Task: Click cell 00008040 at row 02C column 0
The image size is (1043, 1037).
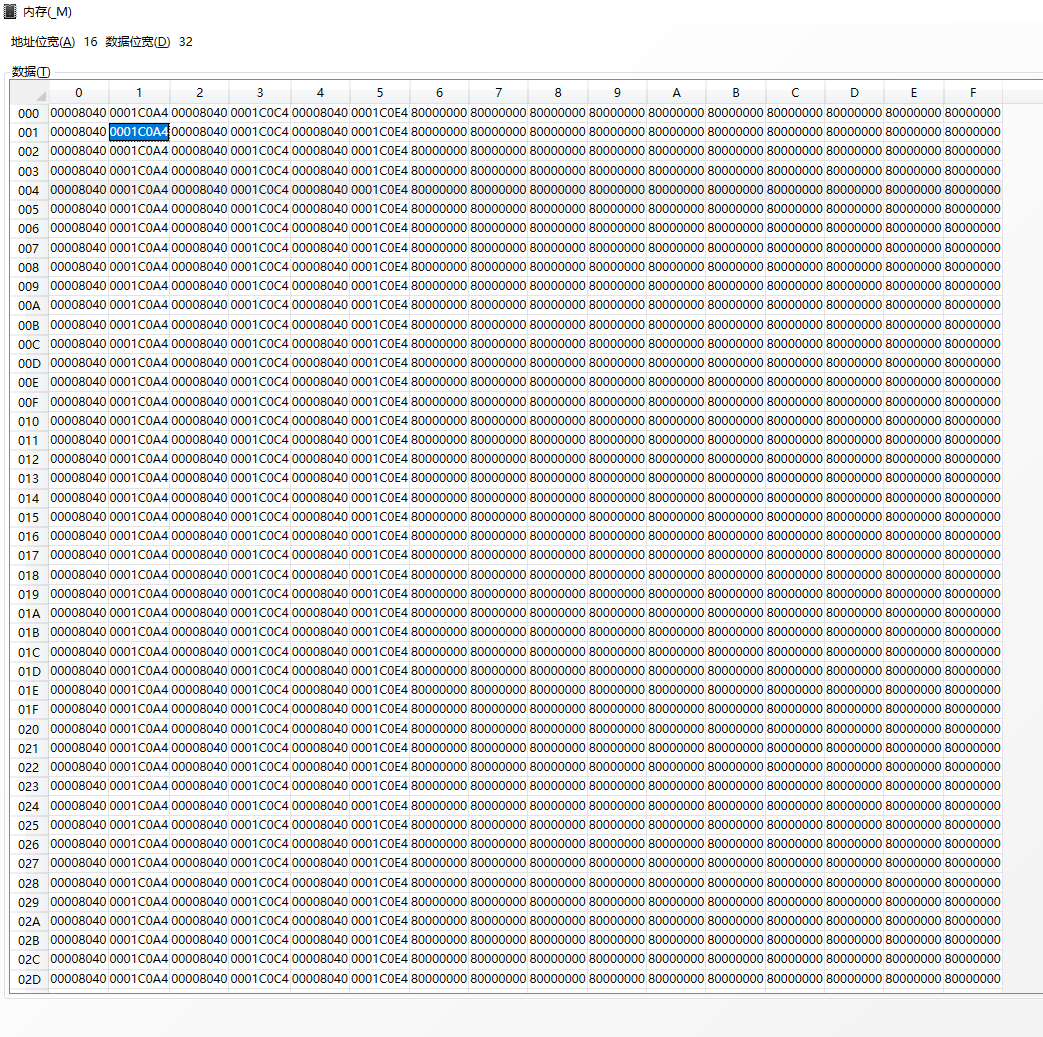Action: 78,959
